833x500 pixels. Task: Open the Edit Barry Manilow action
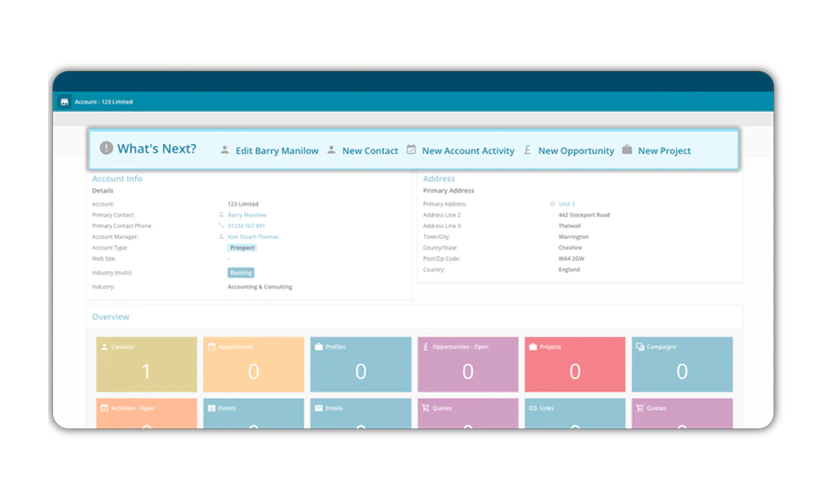click(x=277, y=151)
